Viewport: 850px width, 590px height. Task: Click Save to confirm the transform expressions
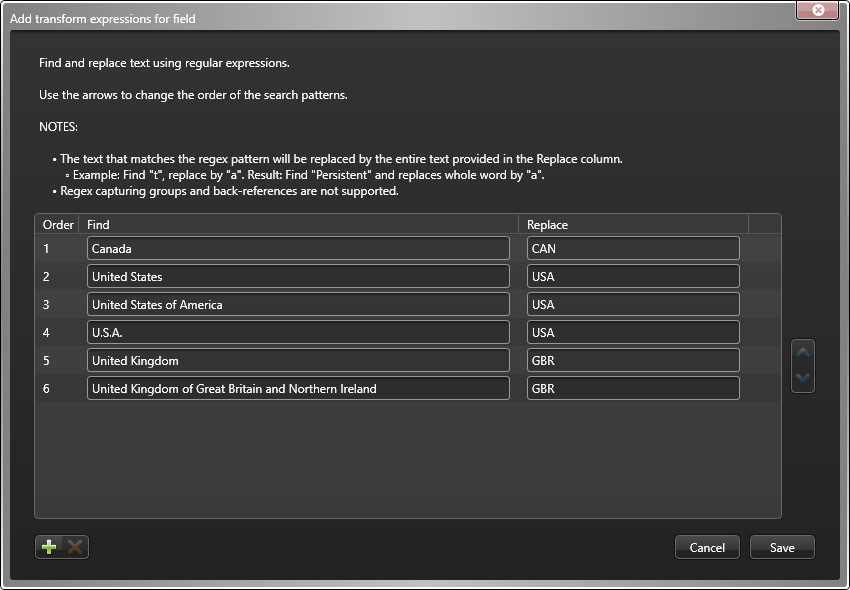[782, 547]
